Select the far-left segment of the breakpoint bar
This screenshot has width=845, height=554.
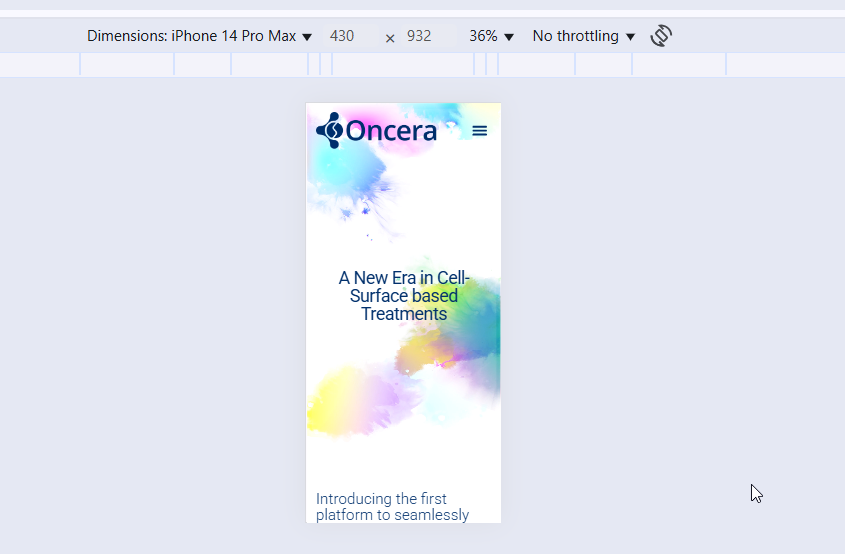[x=40, y=65]
